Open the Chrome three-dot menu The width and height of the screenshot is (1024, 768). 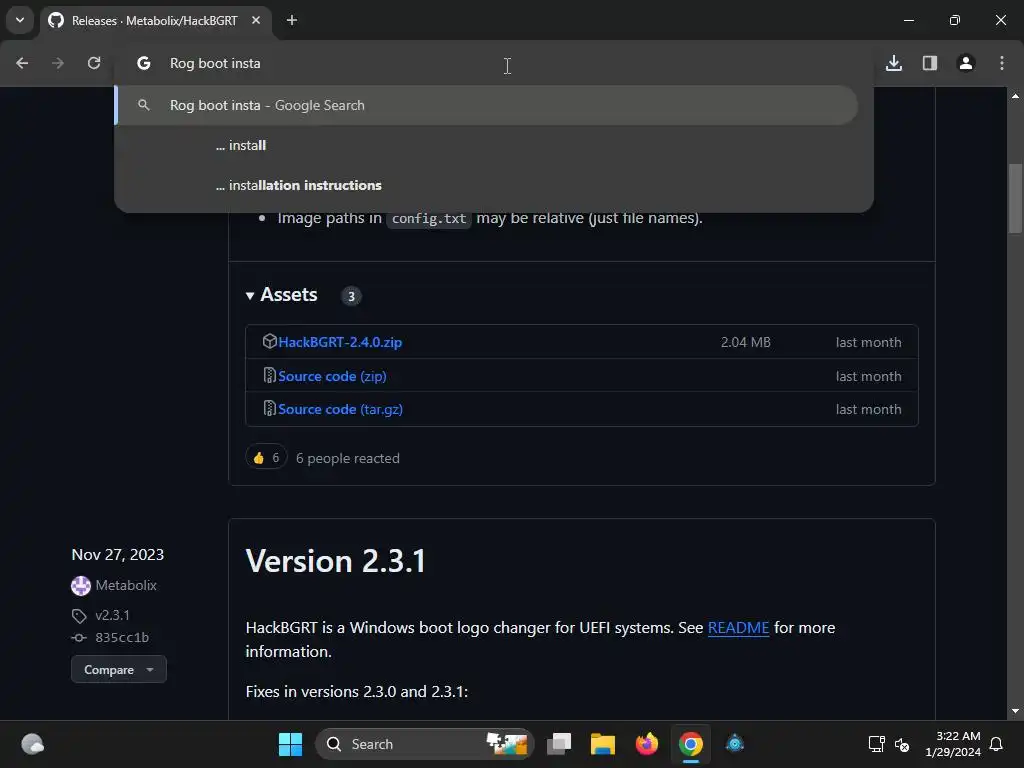click(1002, 63)
